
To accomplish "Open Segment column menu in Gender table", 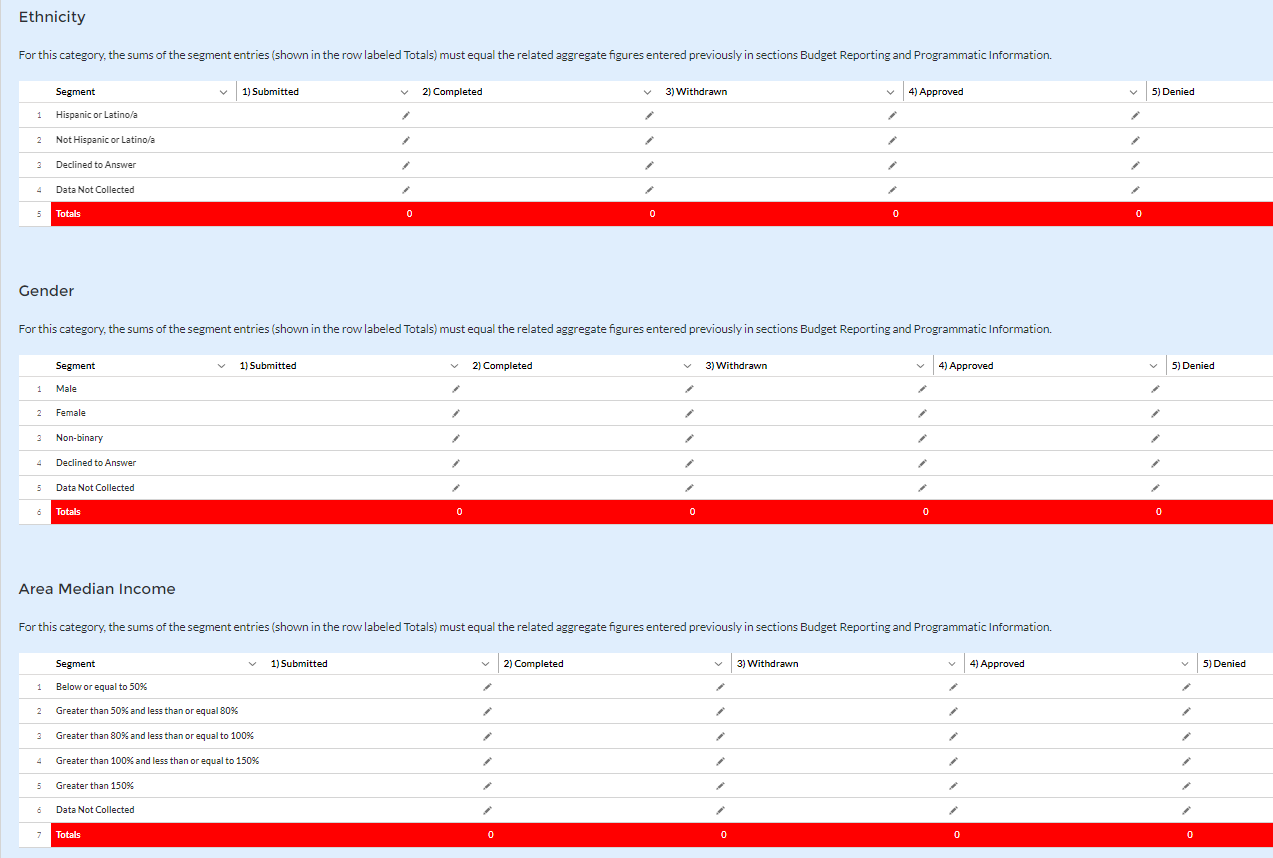I will (x=222, y=366).
